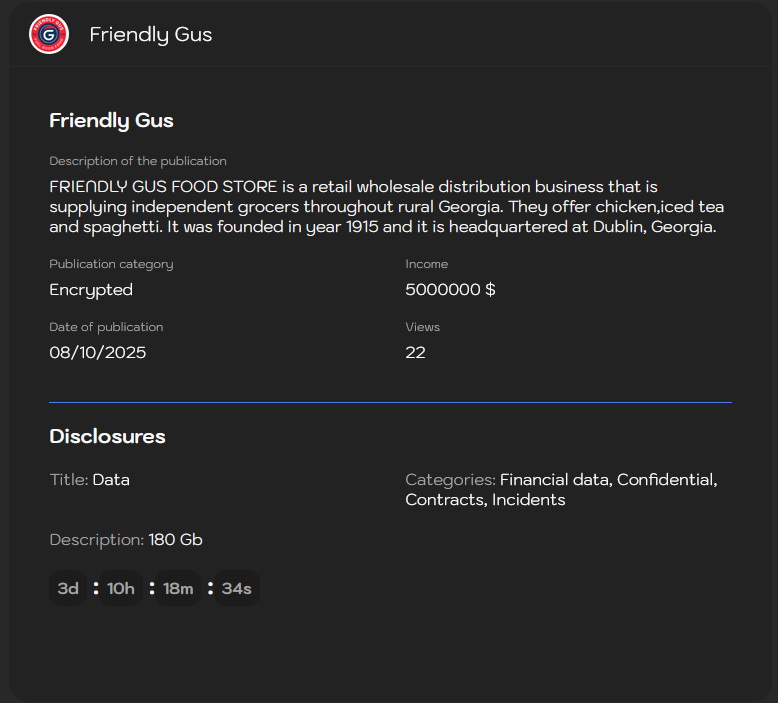Select the 5000000 $ income value

[x=451, y=289]
